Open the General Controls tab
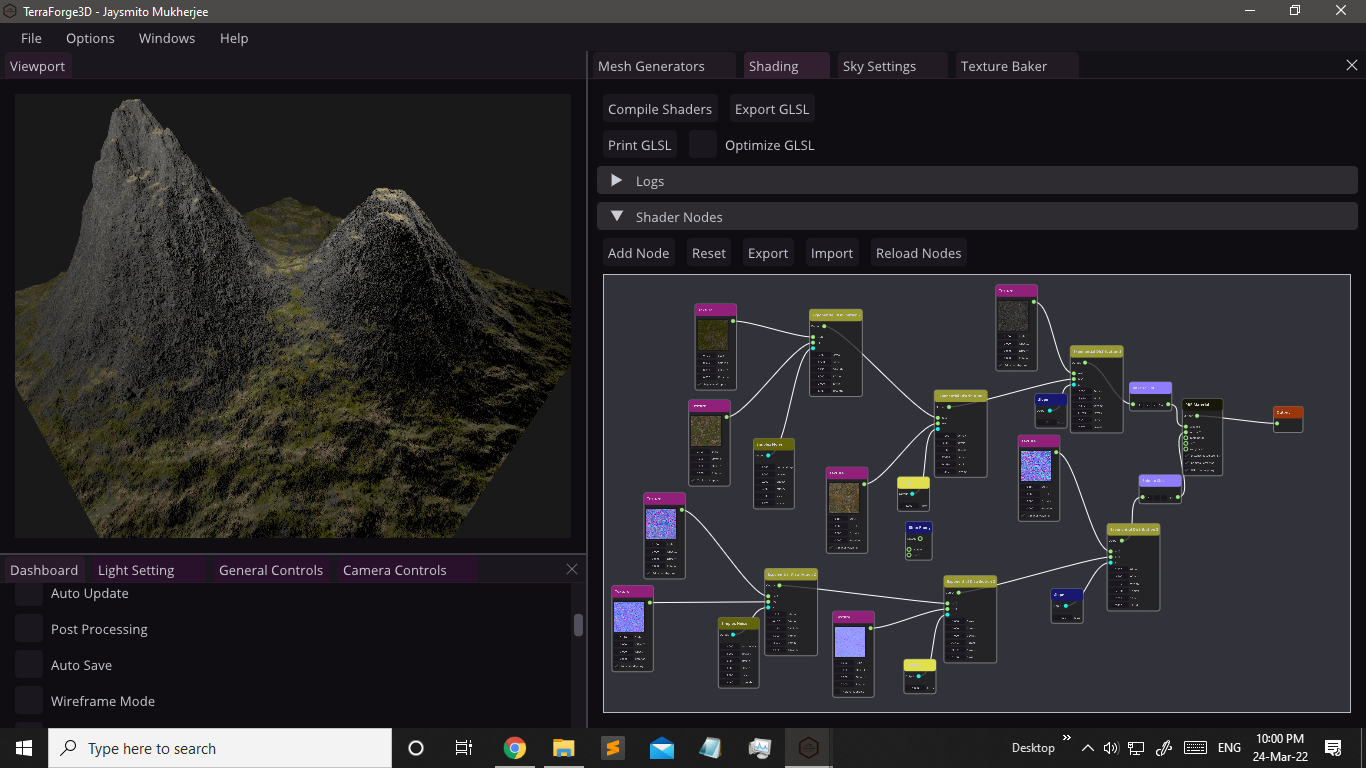The image size is (1366, 768). tap(271, 570)
